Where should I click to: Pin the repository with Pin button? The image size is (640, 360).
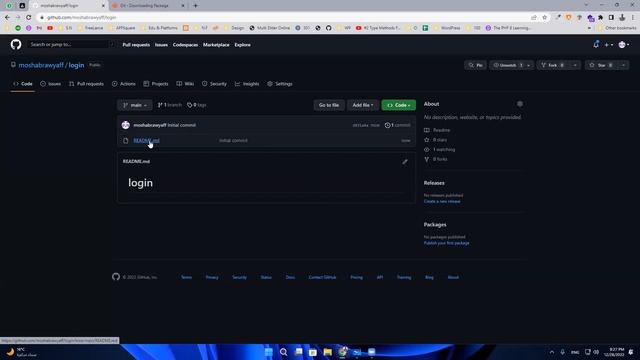476,65
